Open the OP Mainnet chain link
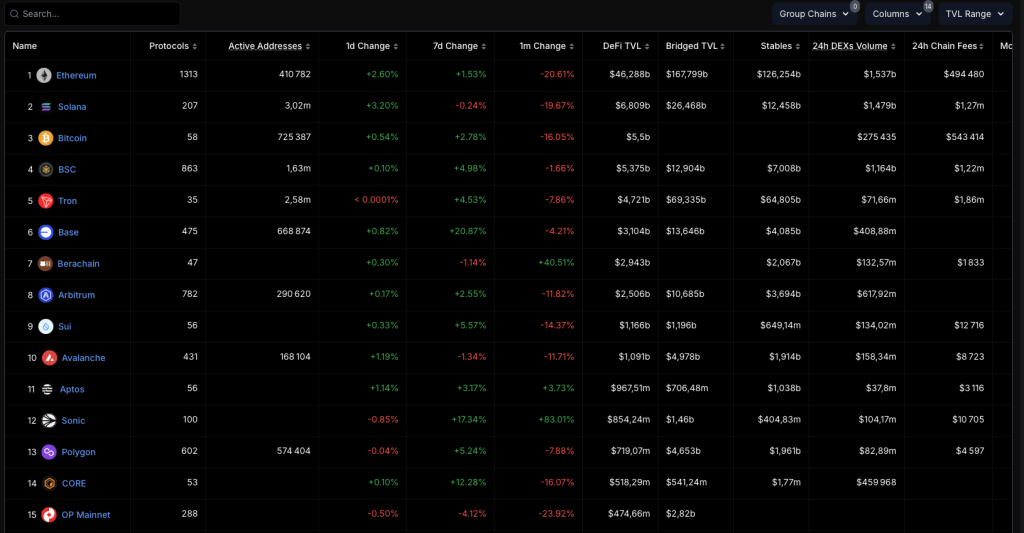 [x=86, y=514]
